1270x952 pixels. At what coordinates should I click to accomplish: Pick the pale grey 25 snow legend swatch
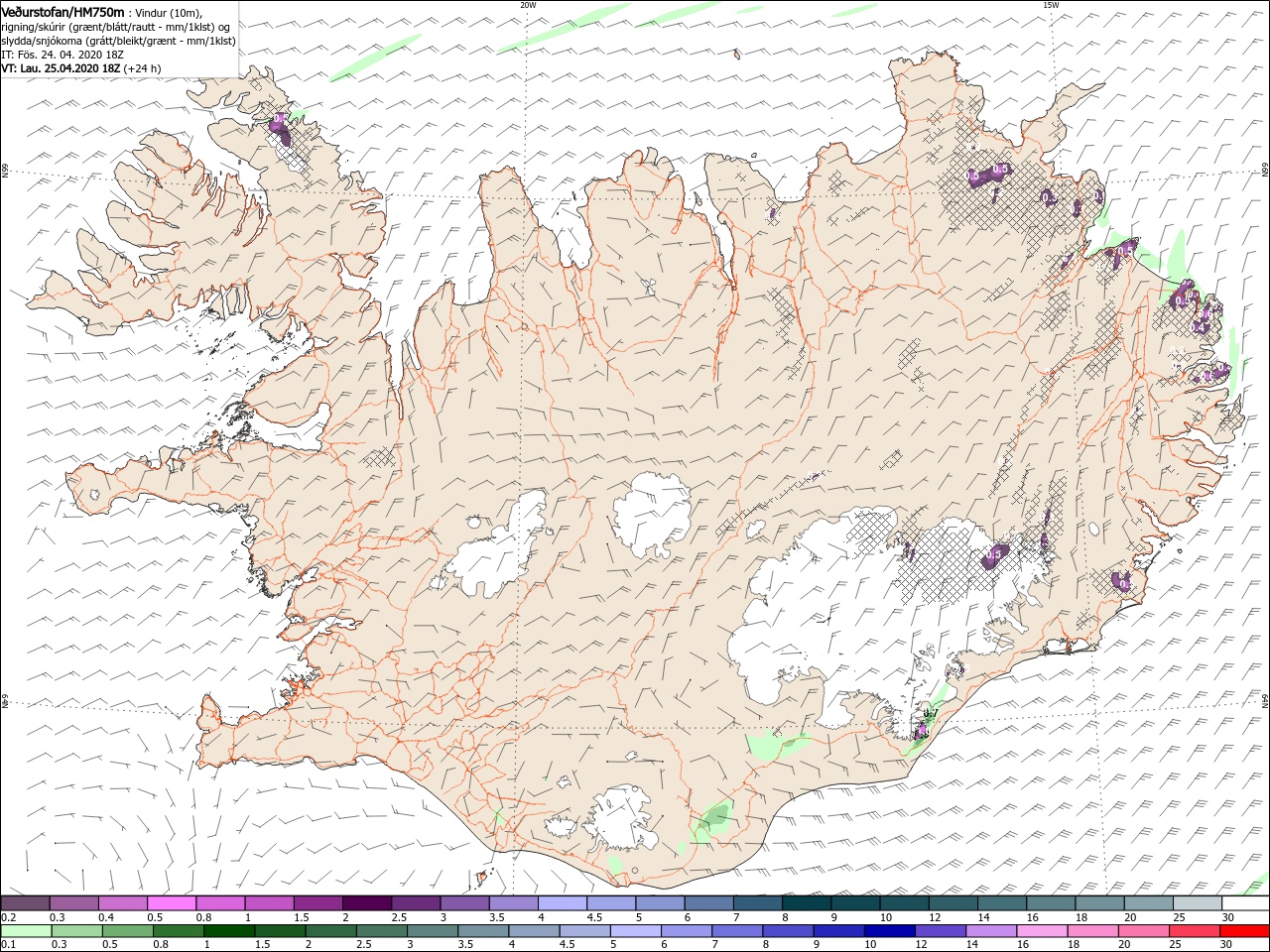coord(1198,903)
